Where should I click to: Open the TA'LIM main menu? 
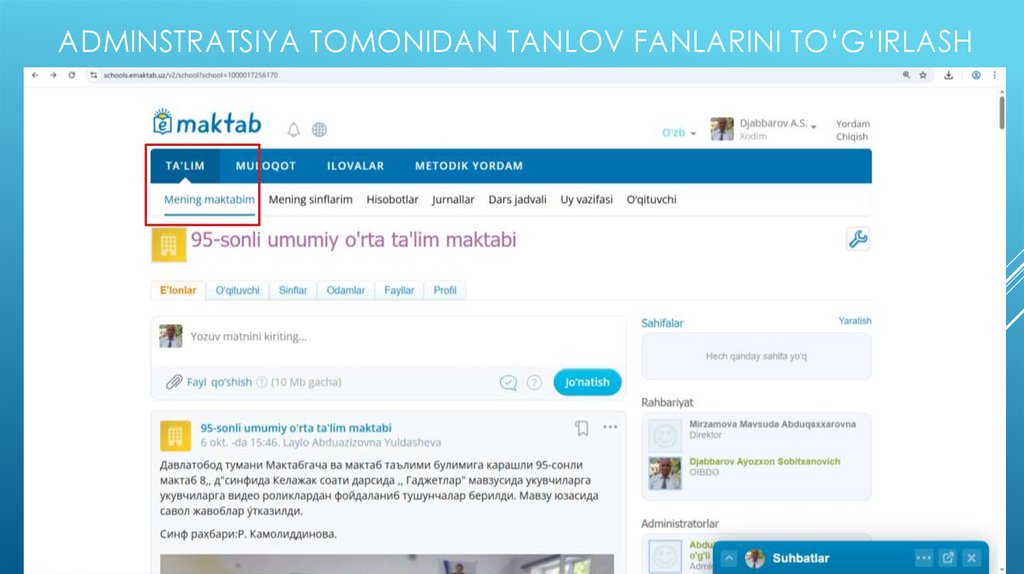pyautogui.click(x=185, y=166)
